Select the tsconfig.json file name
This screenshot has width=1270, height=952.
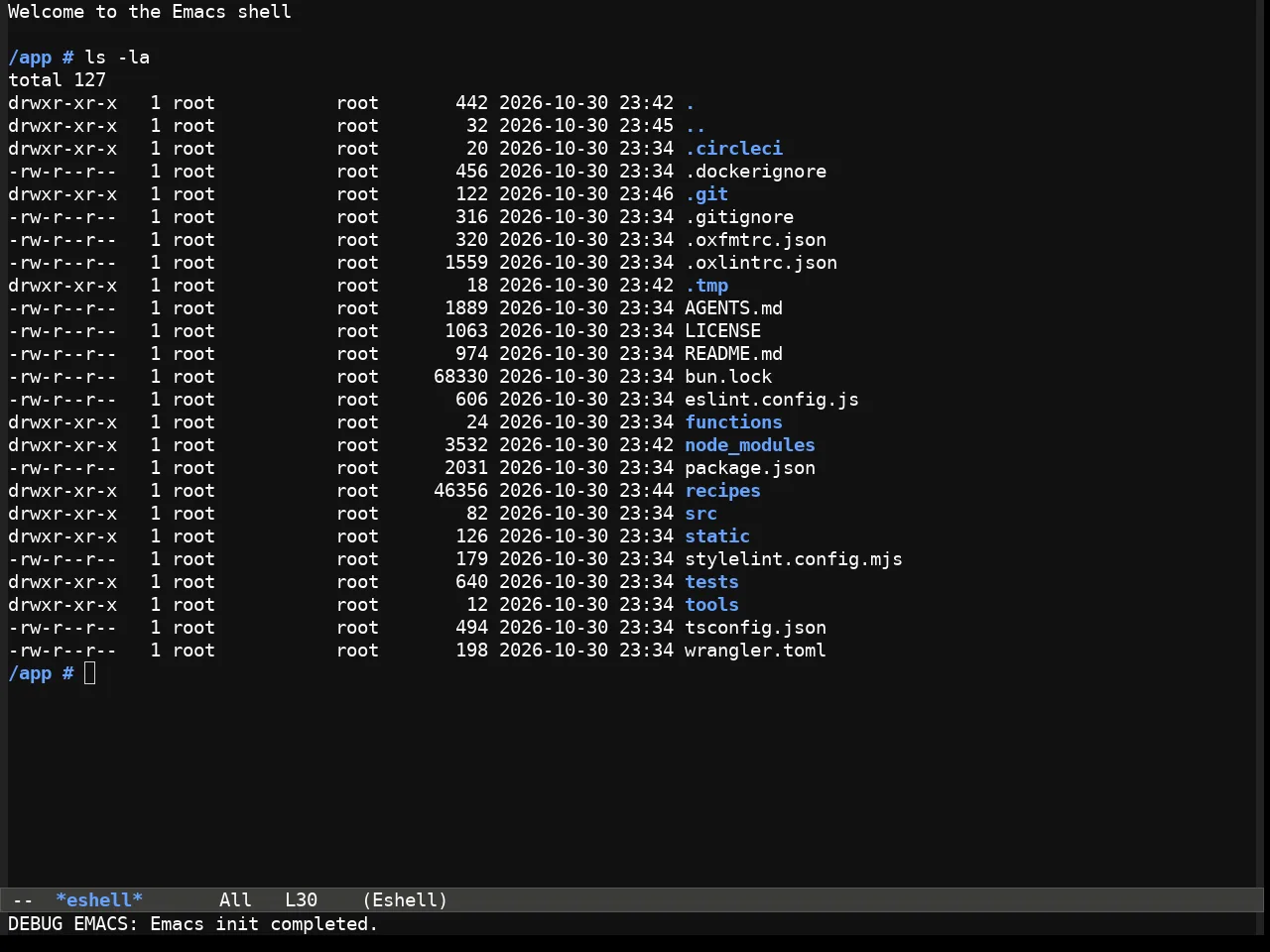coord(755,628)
